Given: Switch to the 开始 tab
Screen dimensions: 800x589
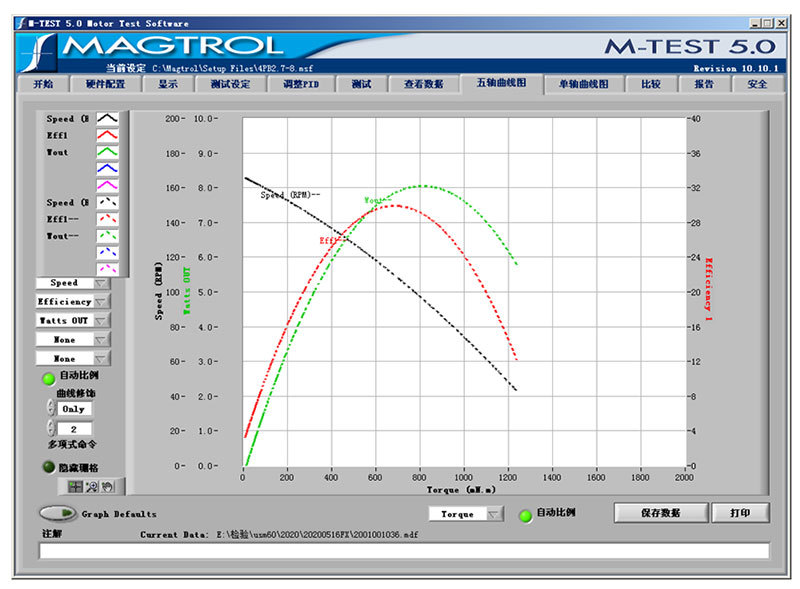Looking at the screenshot, I should click(43, 84).
